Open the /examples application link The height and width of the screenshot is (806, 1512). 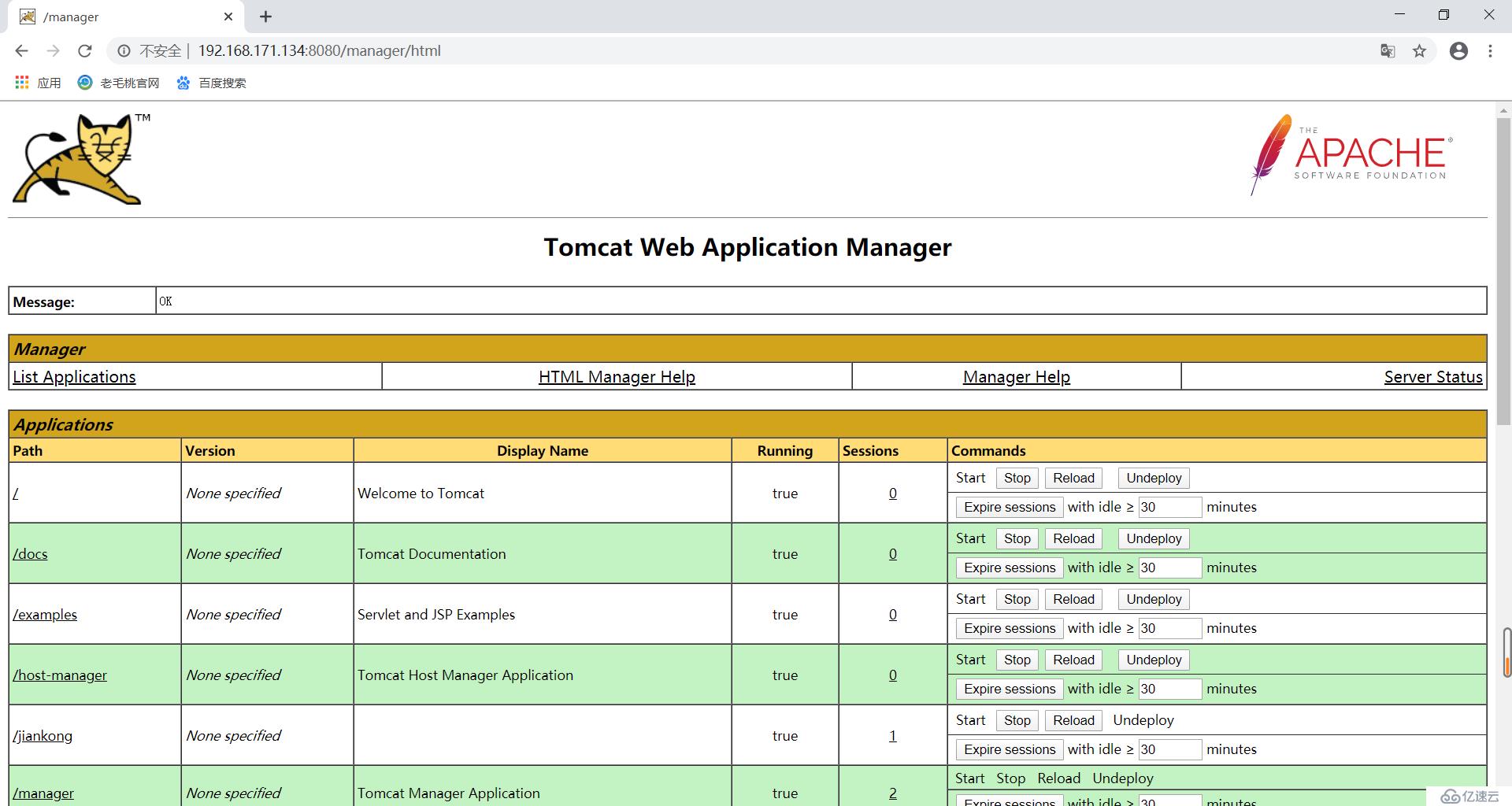(45, 615)
